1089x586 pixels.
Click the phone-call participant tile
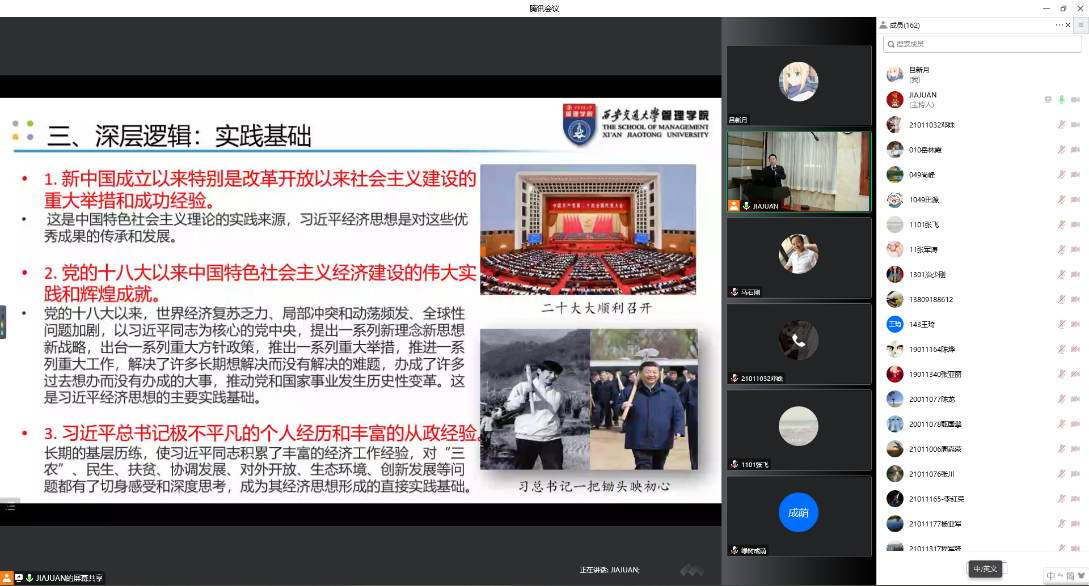797,341
